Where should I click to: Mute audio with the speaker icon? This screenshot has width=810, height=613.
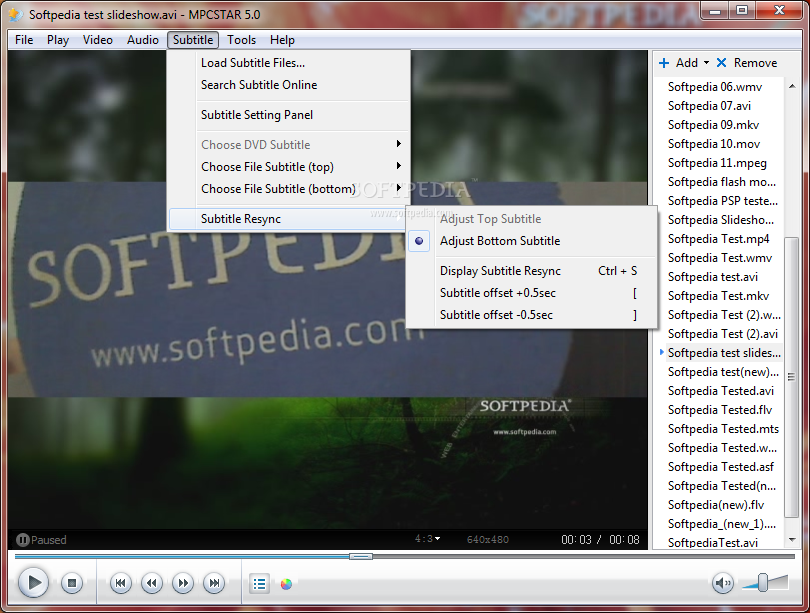723,584
